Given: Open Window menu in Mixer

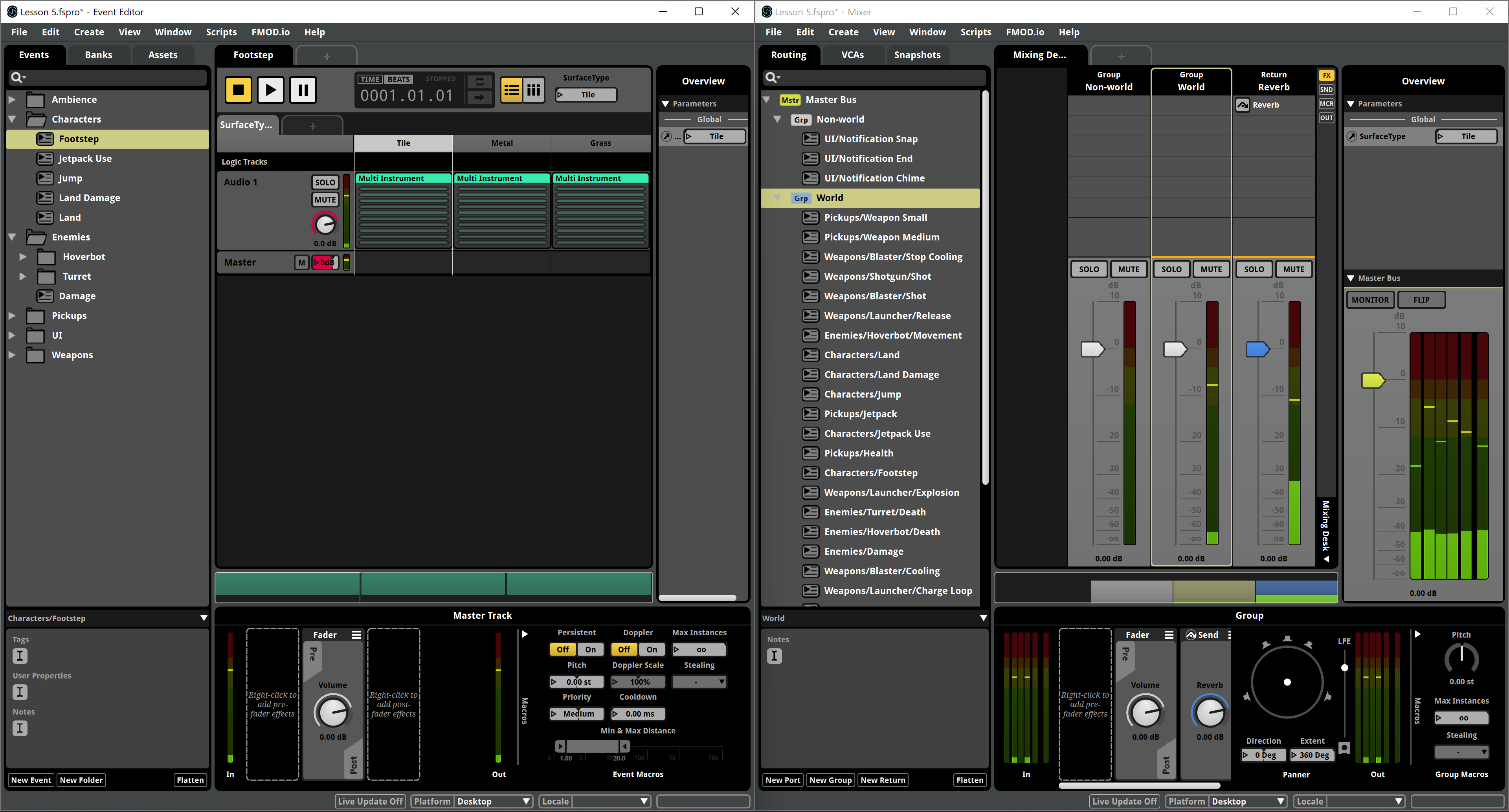Looking at the screenshot, I should pos(927,32).
